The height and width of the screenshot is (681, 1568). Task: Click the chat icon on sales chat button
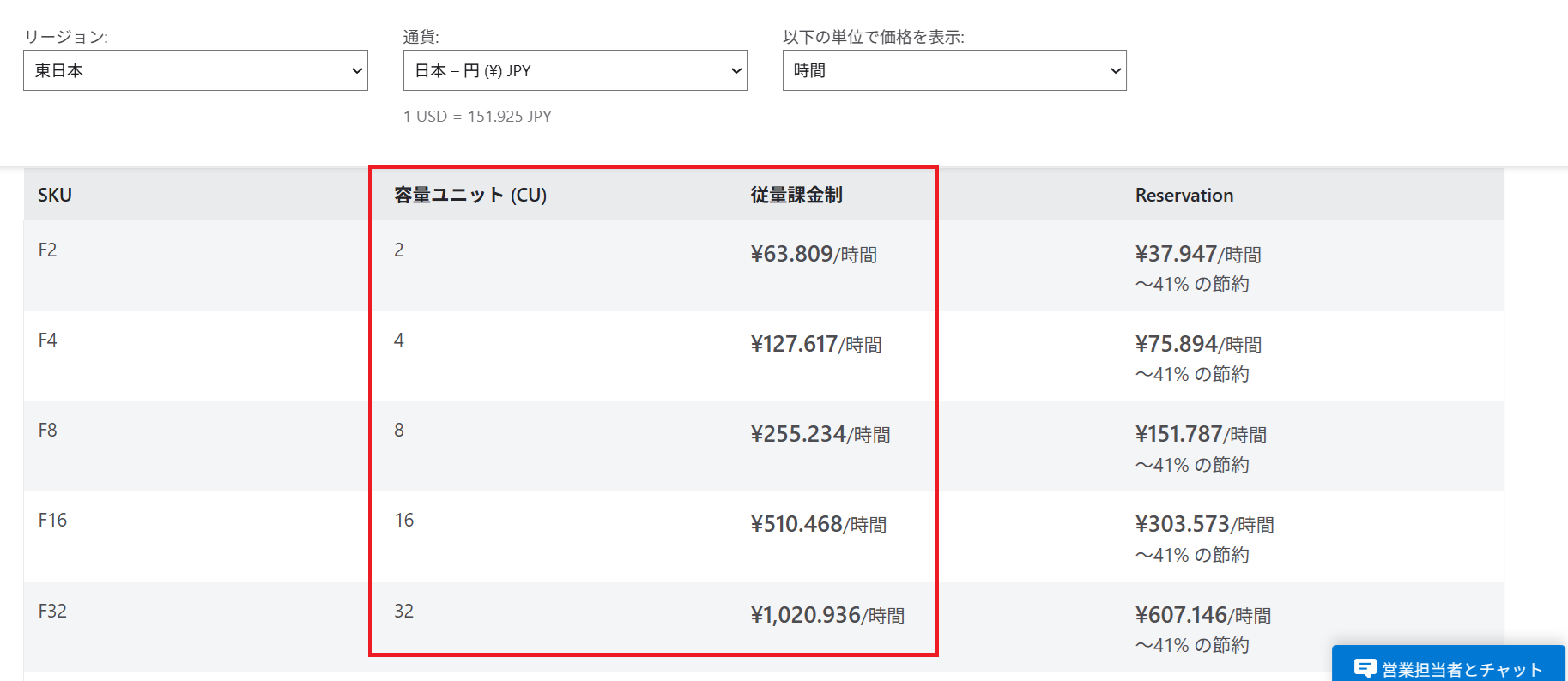[x=1365, y=668]
